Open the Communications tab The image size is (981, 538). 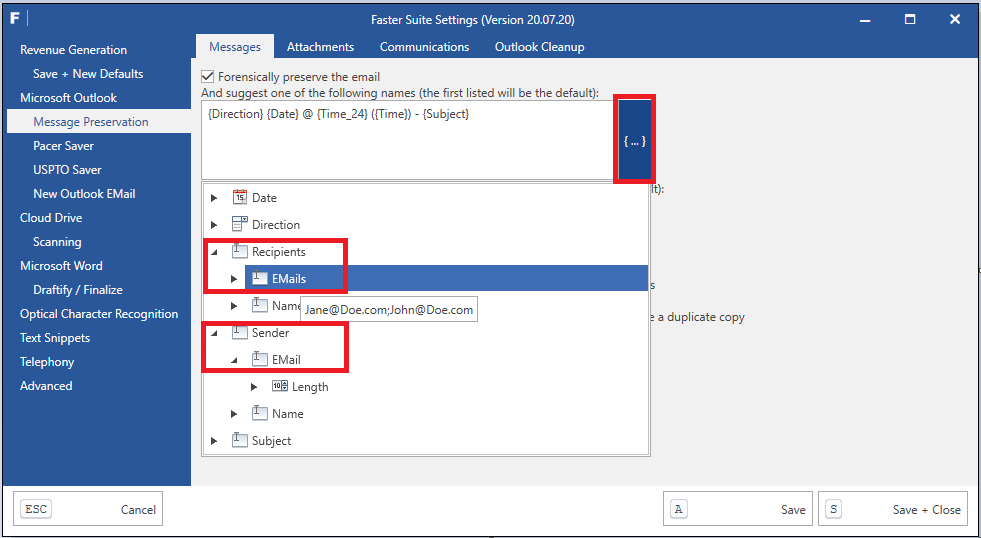(424, 47)
